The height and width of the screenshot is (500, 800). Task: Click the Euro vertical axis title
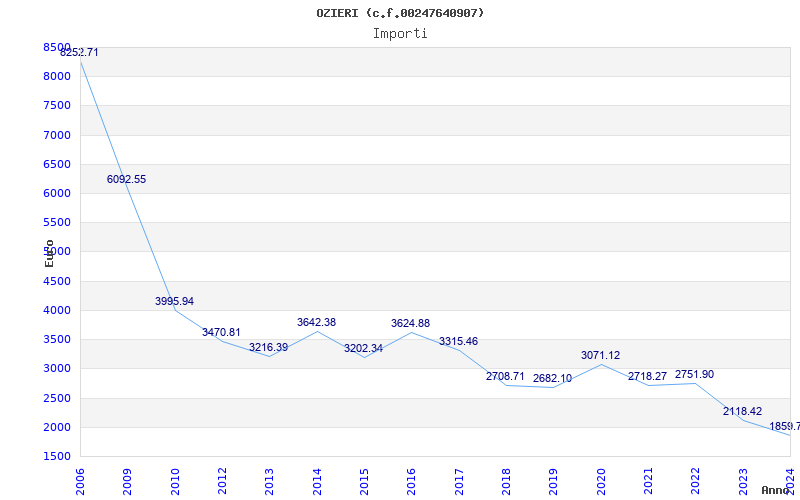pos(49,253)
